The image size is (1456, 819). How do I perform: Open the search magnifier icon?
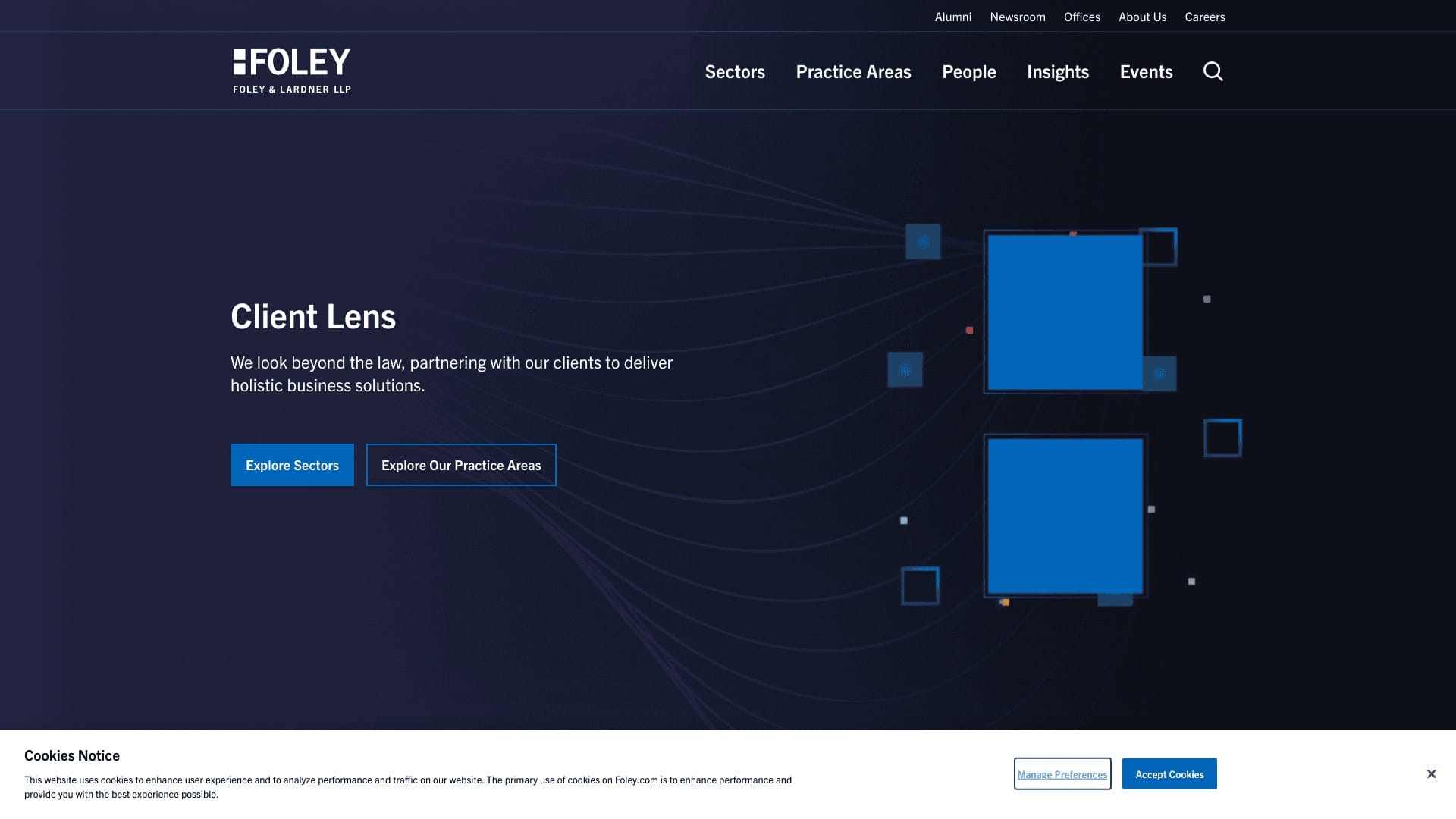pyautogui.click(x=1212, y=71)
